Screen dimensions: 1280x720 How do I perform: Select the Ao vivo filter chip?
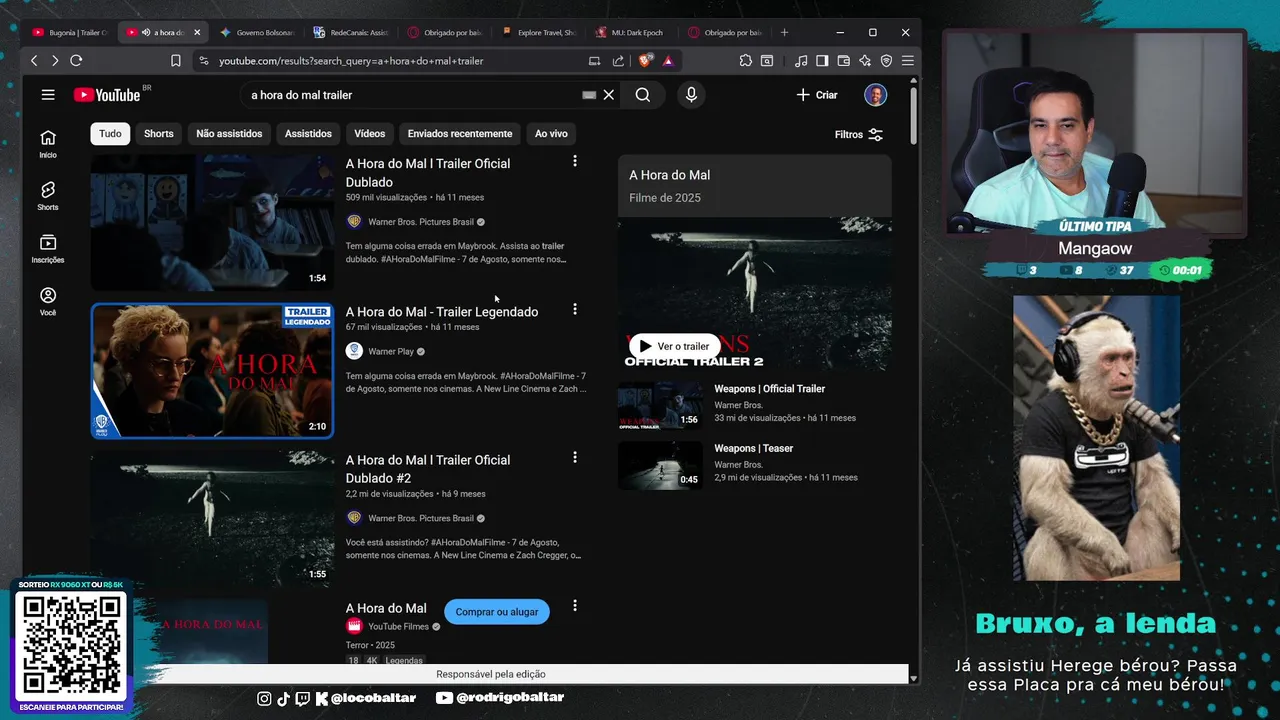pyautogui.click(x=551, y=133)
